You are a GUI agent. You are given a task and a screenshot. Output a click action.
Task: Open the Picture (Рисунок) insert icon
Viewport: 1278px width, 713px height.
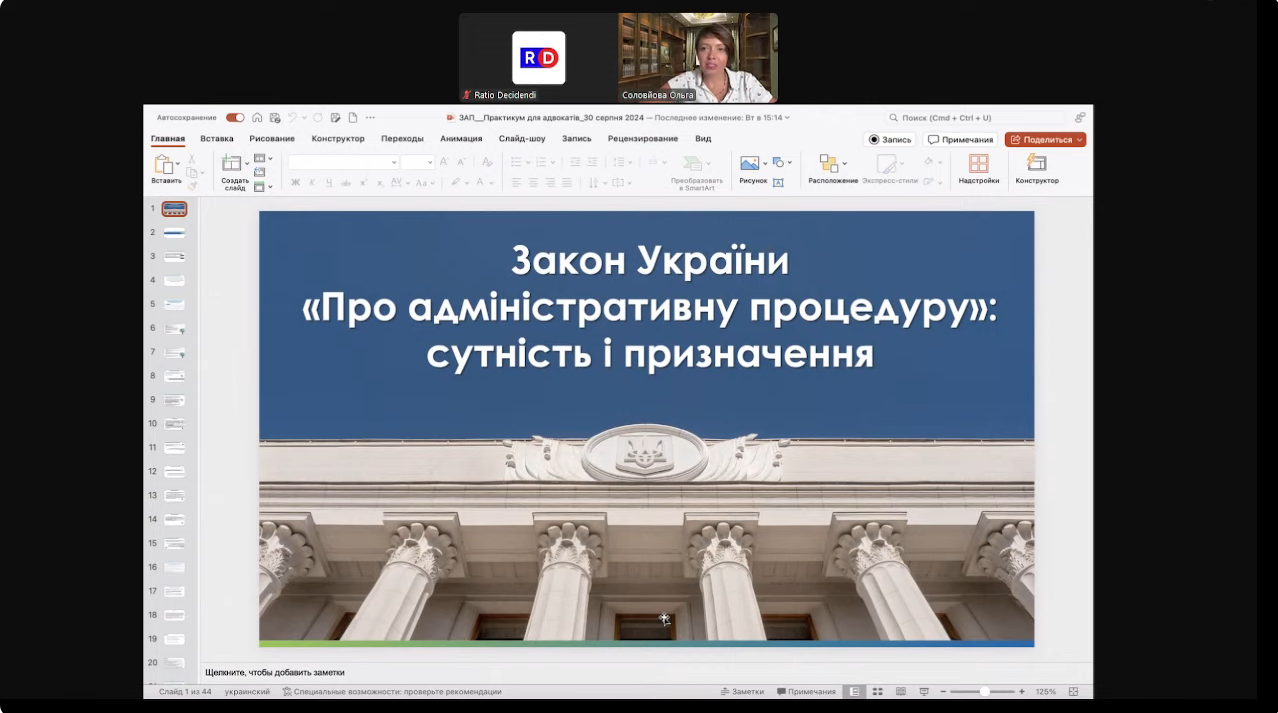749,164
